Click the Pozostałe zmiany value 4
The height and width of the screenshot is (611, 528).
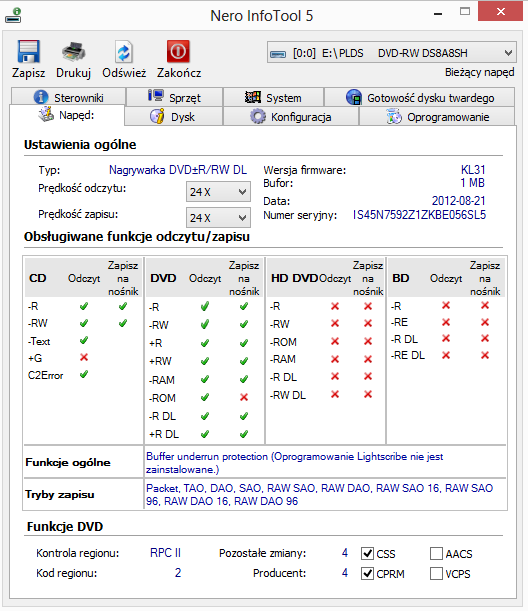pos(345,553)
